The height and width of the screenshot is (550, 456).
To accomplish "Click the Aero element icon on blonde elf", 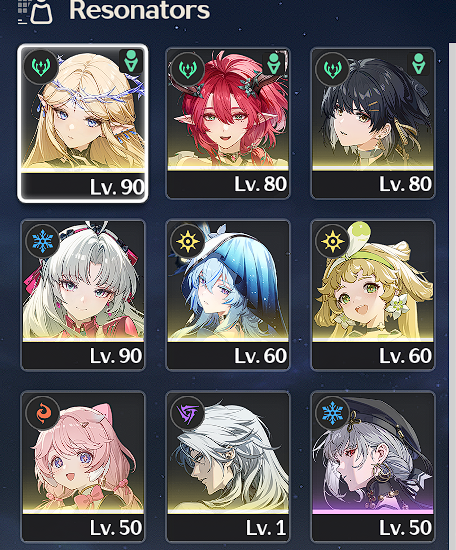I will coord(41,67).
